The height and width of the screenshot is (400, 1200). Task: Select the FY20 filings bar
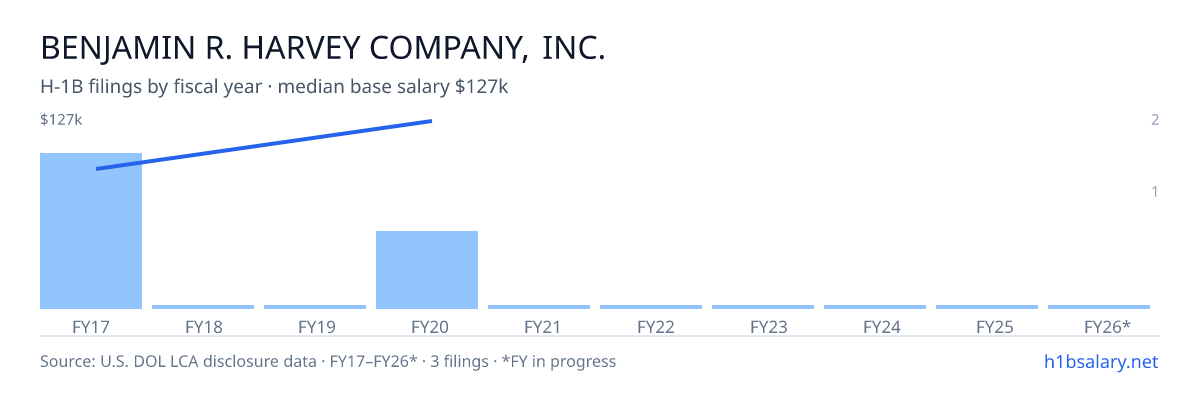(x=427, y=270)
